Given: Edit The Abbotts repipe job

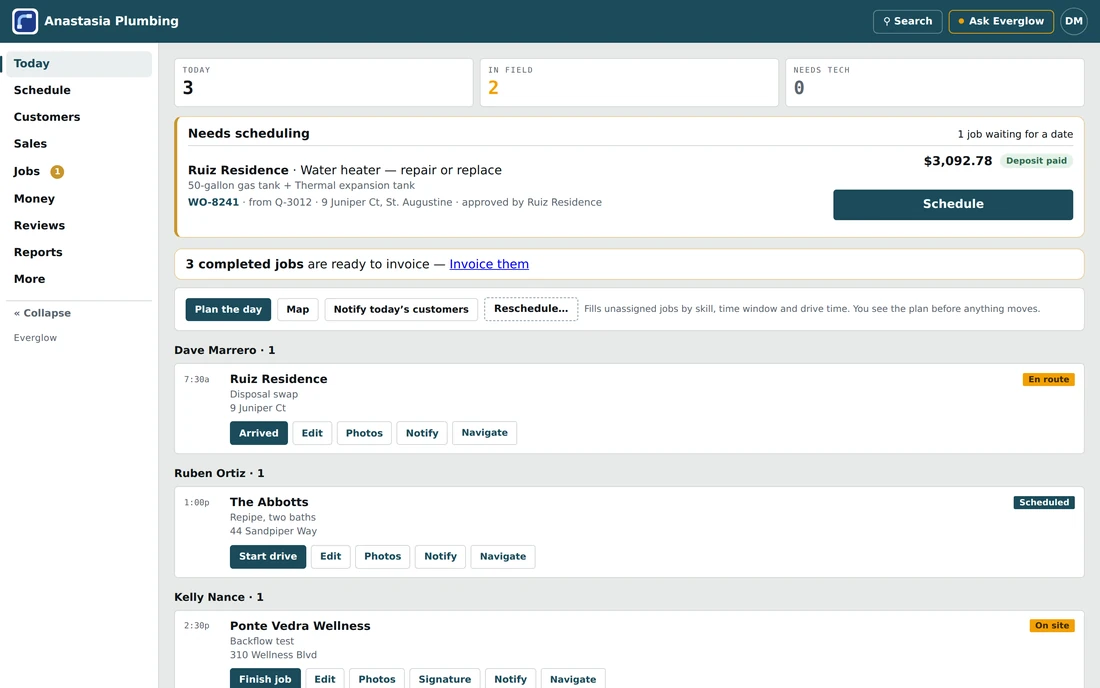Looking at the screenshot, I should point(330,556).
